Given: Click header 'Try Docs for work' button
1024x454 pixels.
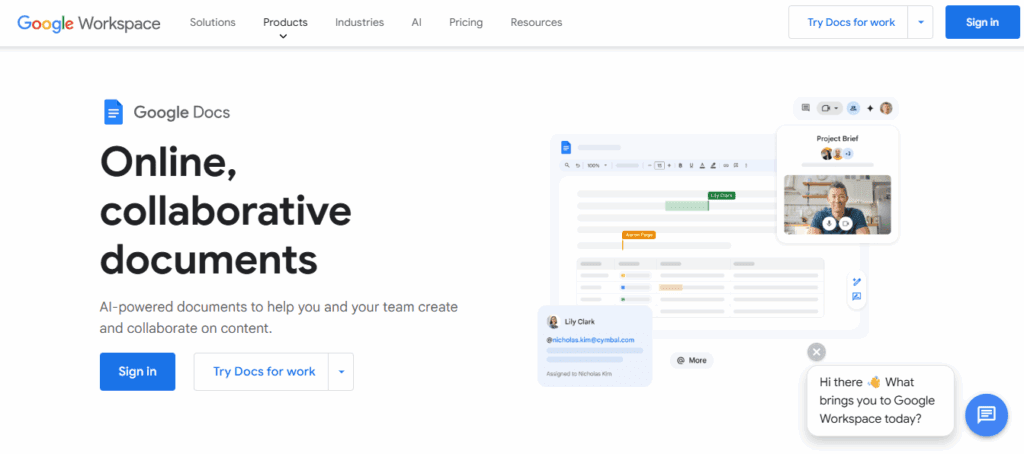Looking at the screenshot, I should pyautogui.click(x=851, y=22).
